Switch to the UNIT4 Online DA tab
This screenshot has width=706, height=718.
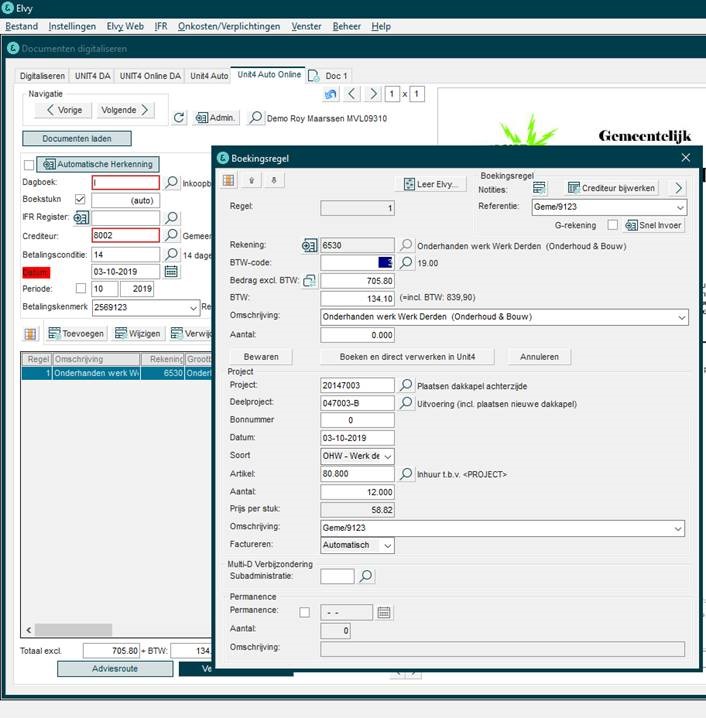[150, 75]
